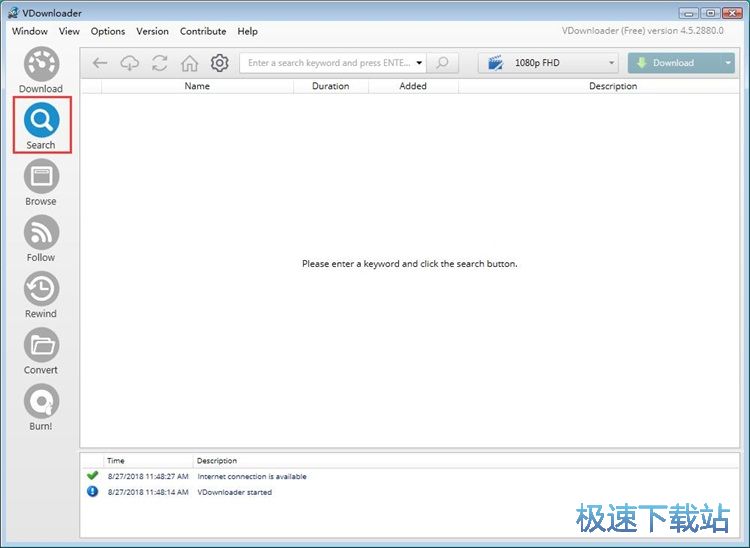Screen dimensions: 750x548
Task: Close the VDownloader window
Action: [x=732, y=13]
